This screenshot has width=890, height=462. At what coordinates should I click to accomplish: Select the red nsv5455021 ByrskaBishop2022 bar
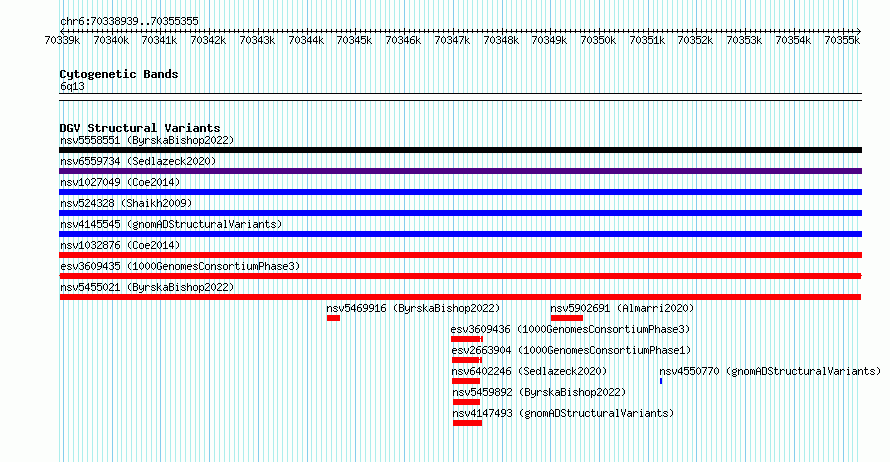460,297
